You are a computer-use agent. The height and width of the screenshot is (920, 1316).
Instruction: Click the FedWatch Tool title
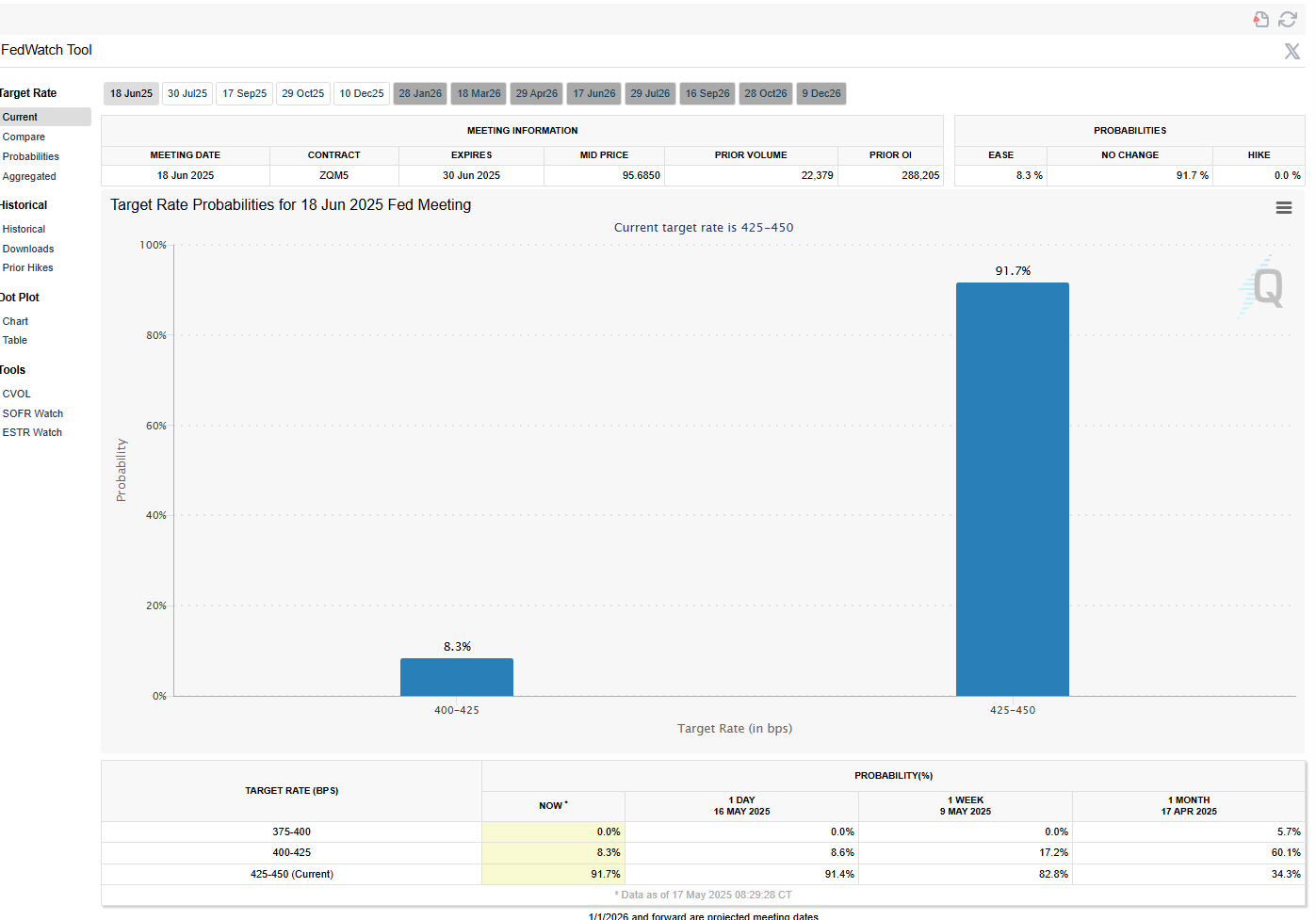(x=47, y=50)
